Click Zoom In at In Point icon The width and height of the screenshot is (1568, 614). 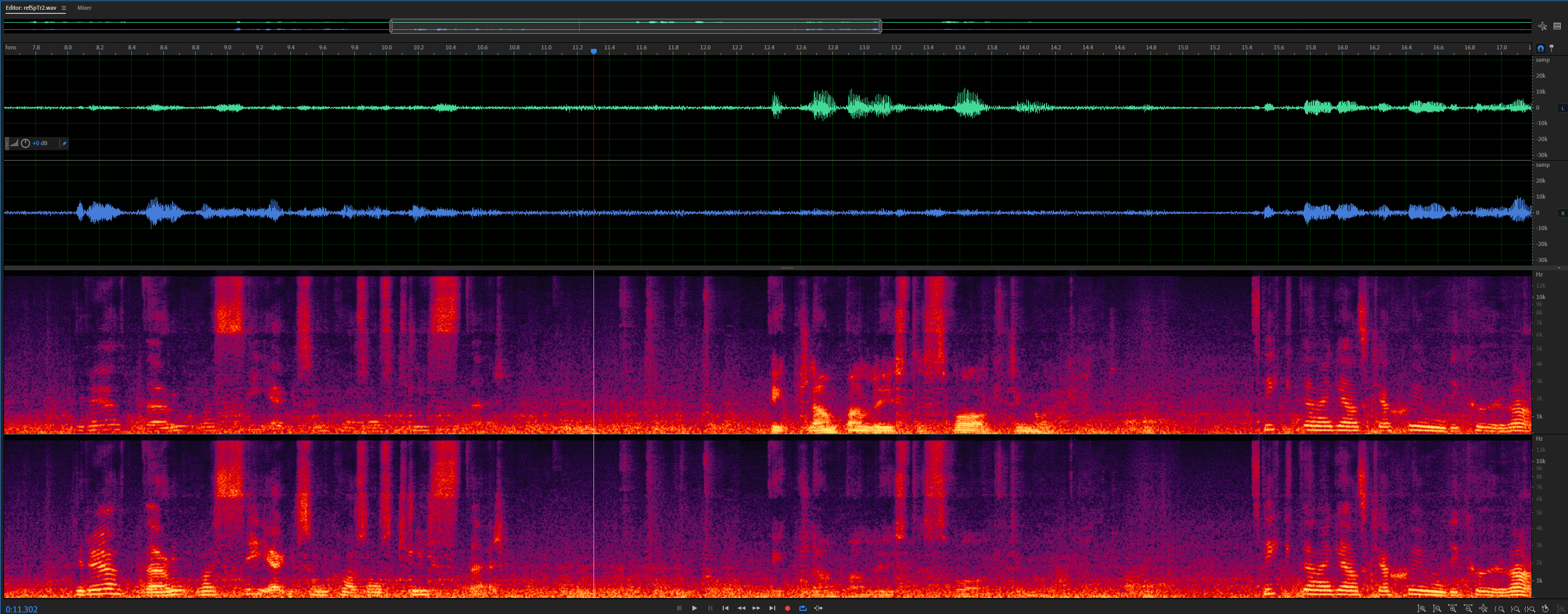pos(1500,608)
